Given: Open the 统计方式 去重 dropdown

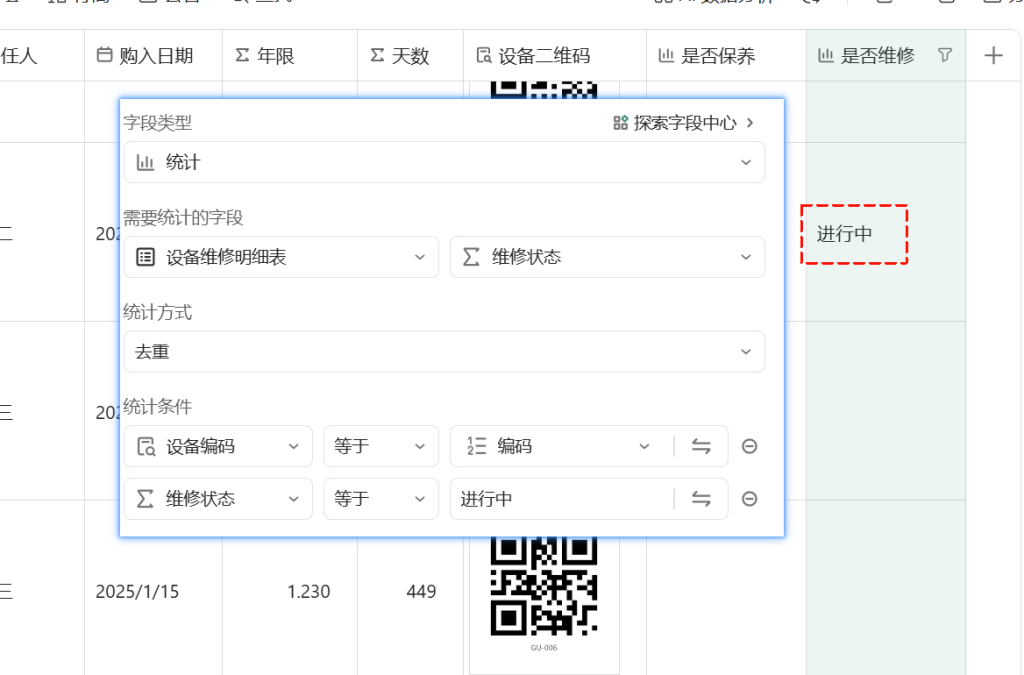Looking at the screenshot, I should pos(444,352).
